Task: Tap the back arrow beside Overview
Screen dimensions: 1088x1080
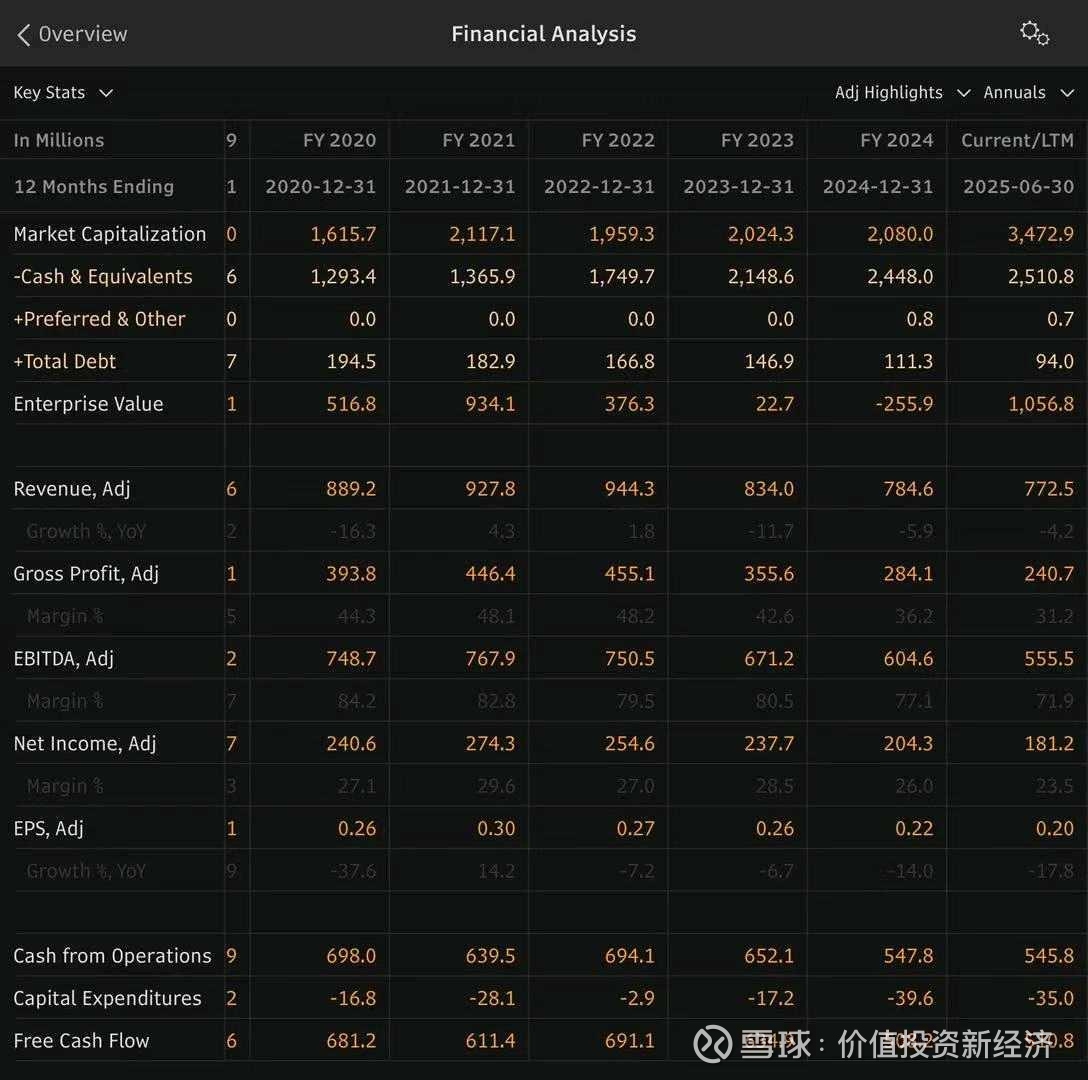Action: [24, 35]
